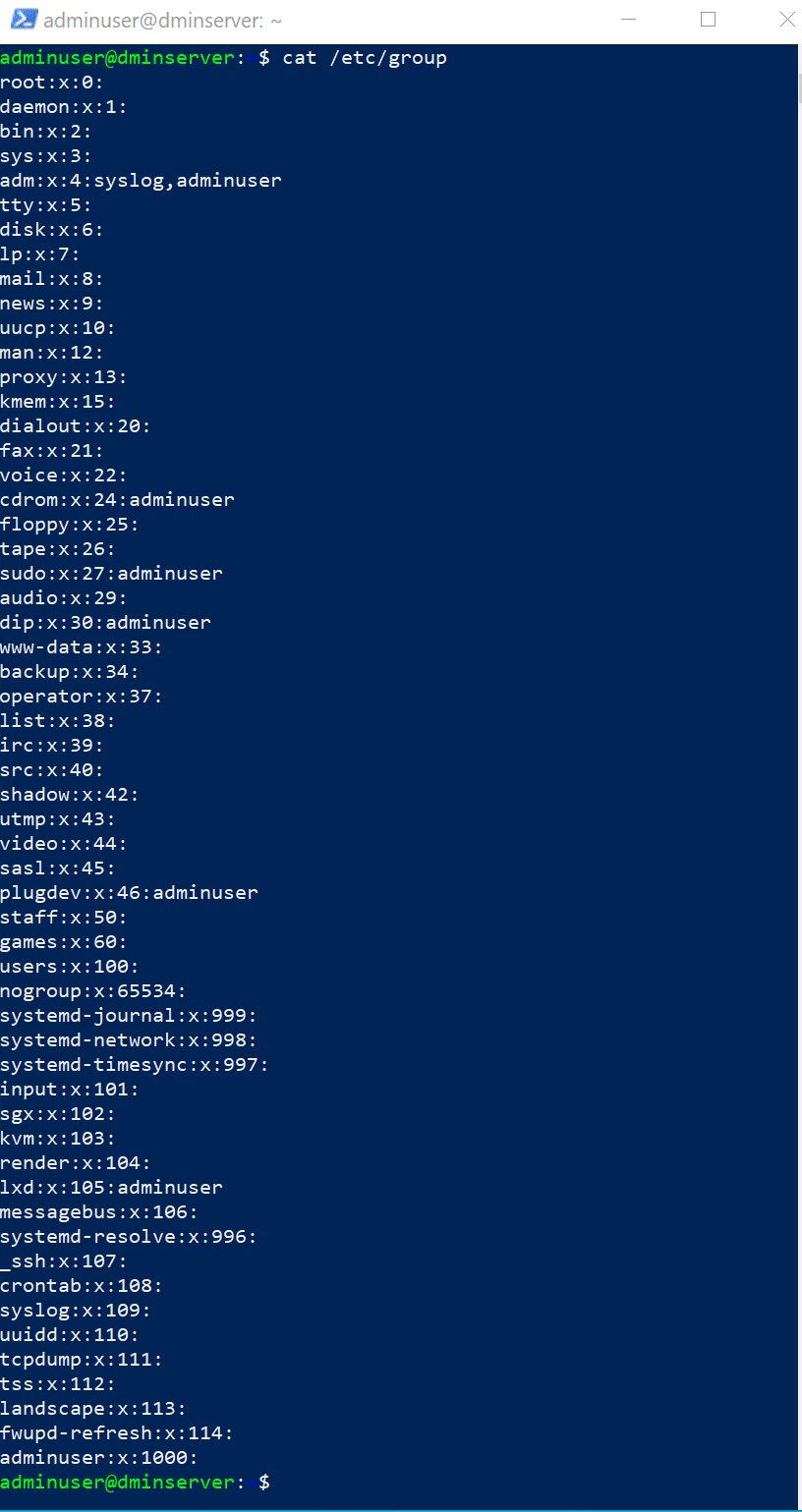Click the root:x:0: line

pos(49,83)
